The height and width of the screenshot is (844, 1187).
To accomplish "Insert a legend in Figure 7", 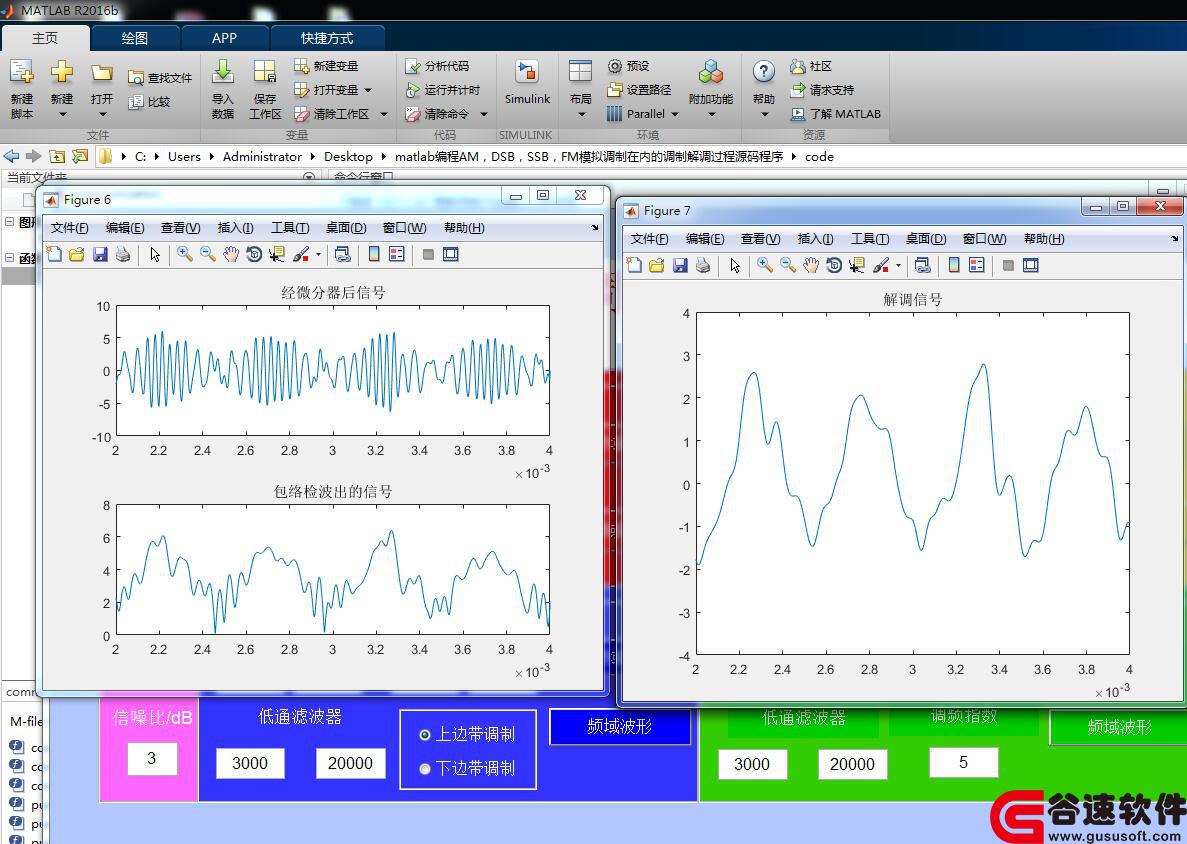I will tap(977, 265).
